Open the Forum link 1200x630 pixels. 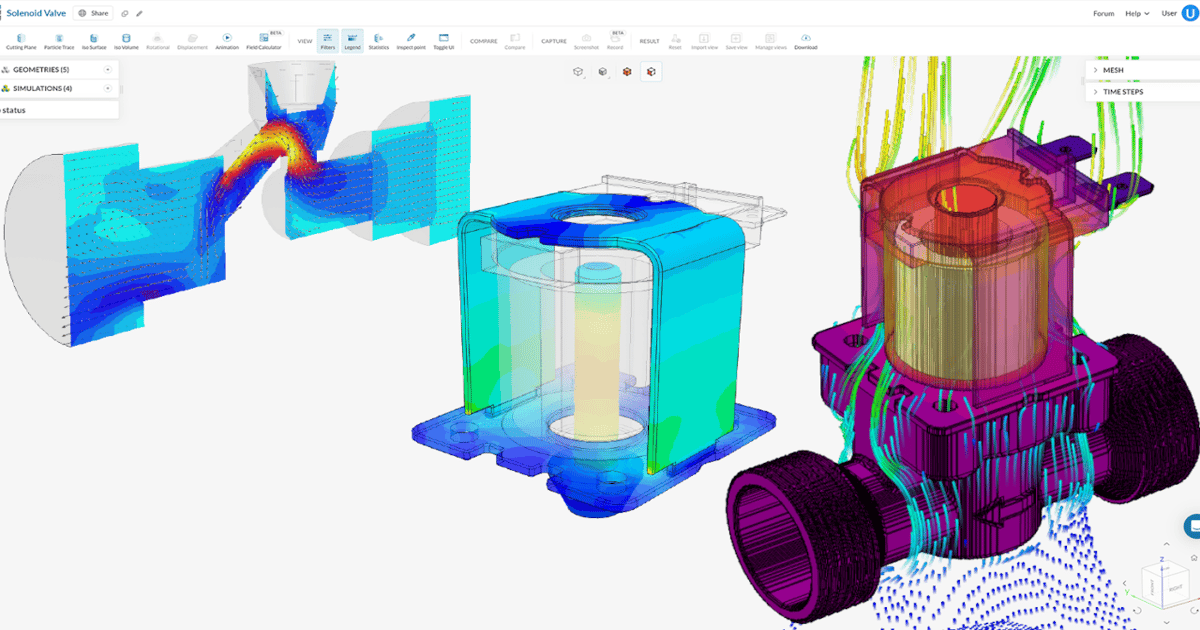pyautogui.click(x=1103, y=14)
